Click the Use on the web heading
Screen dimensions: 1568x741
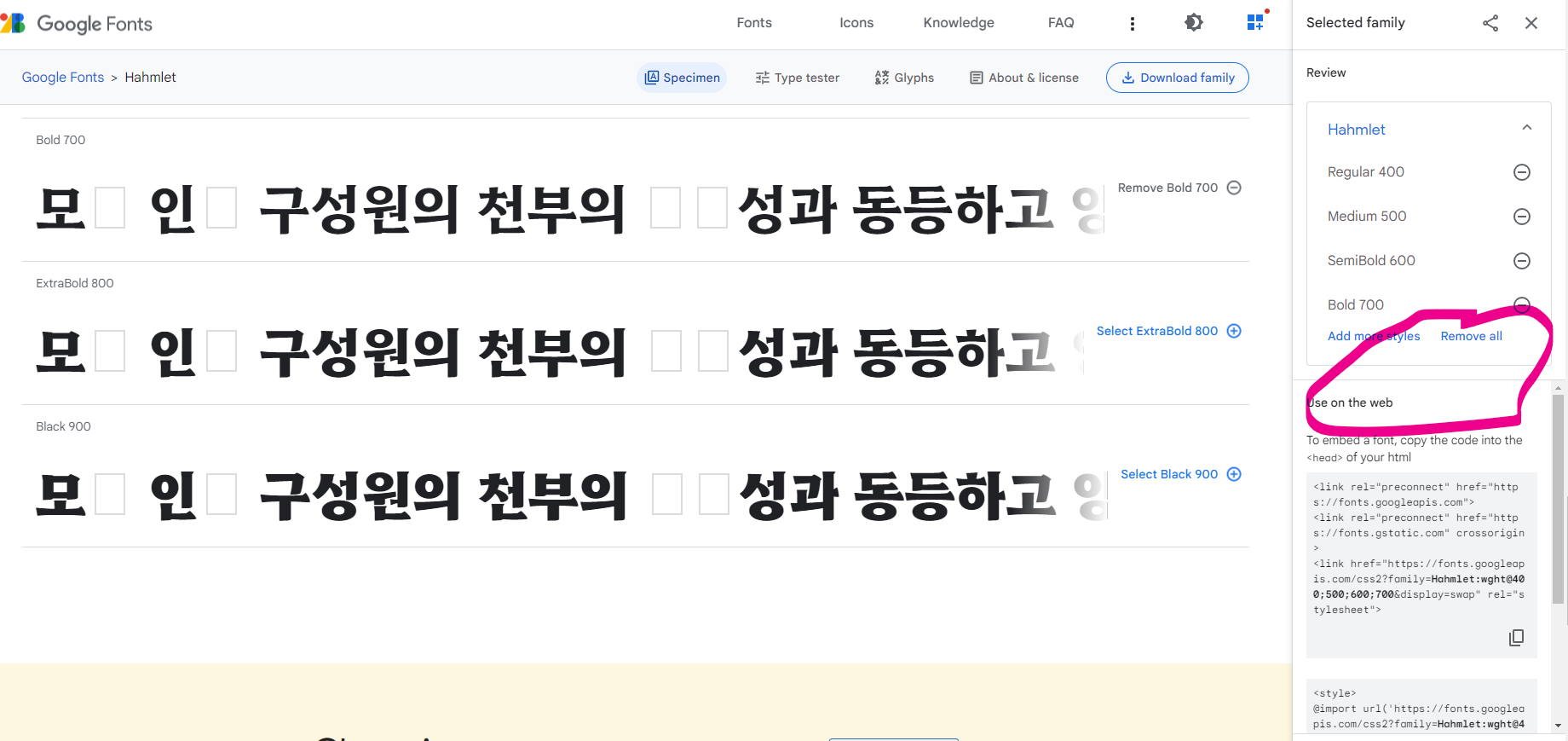coord(1350,402)
